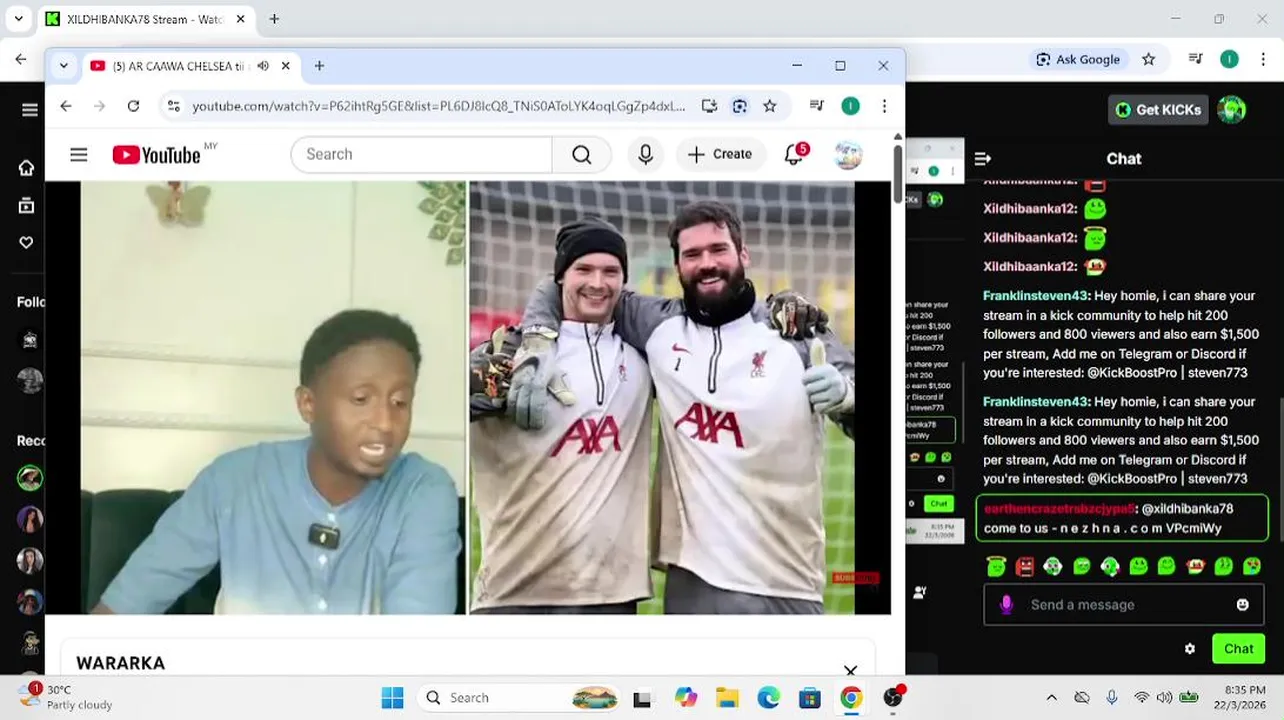Viewport: 1284px width, 720px height.
Task: Open media controls in YouTube window toolbar
Action: pyautogui.click(x=817, y=106)
